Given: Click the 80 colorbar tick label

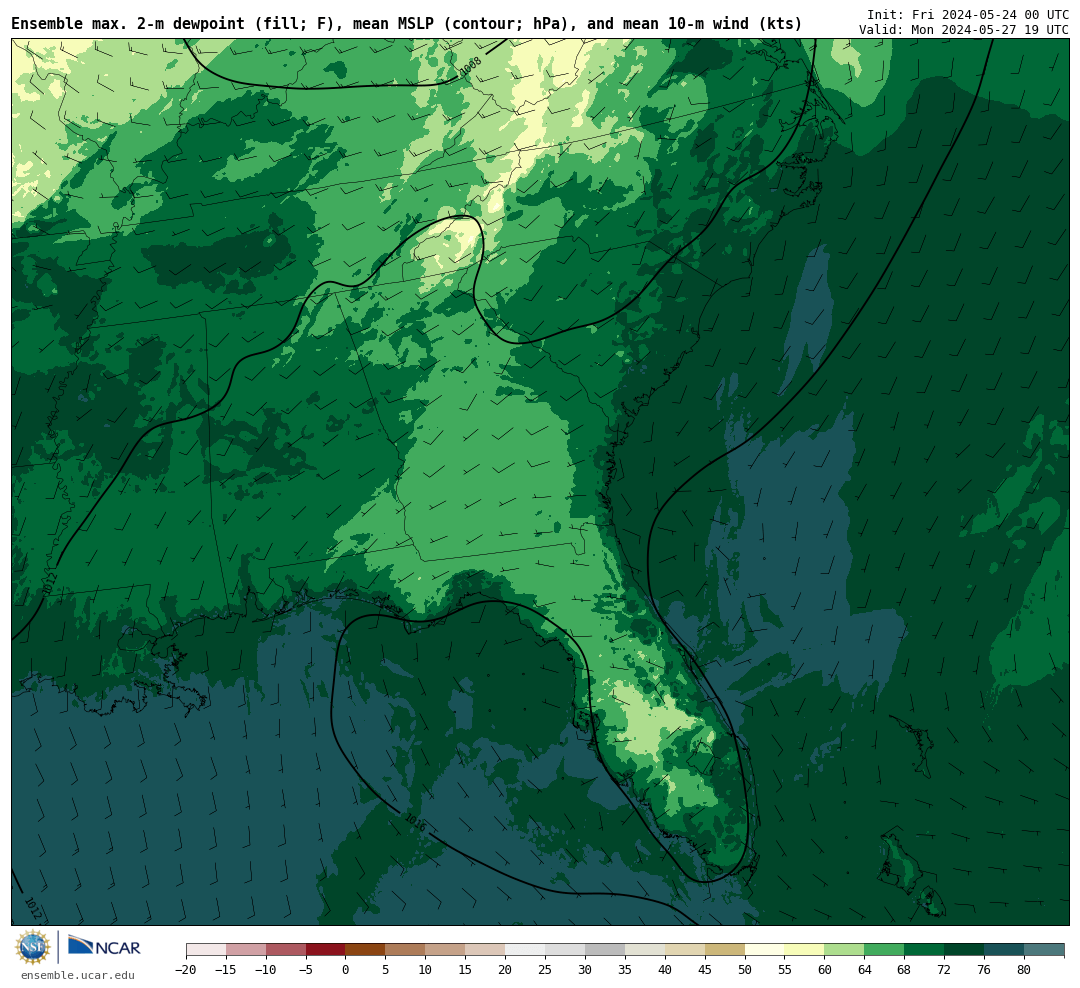Looking at the screenshot, I should pos(1024,970).
